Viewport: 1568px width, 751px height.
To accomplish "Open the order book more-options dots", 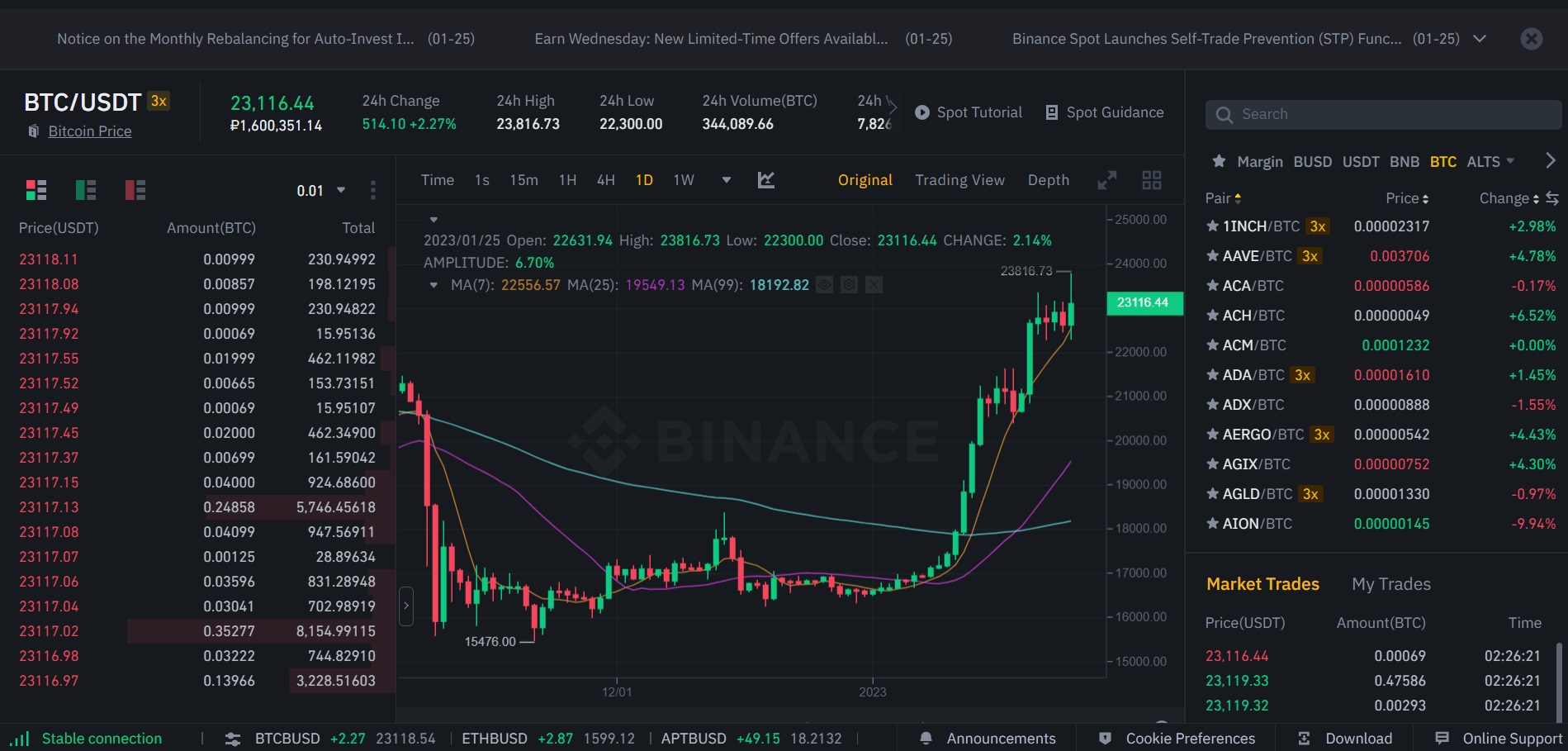I will tap(373, 191).
